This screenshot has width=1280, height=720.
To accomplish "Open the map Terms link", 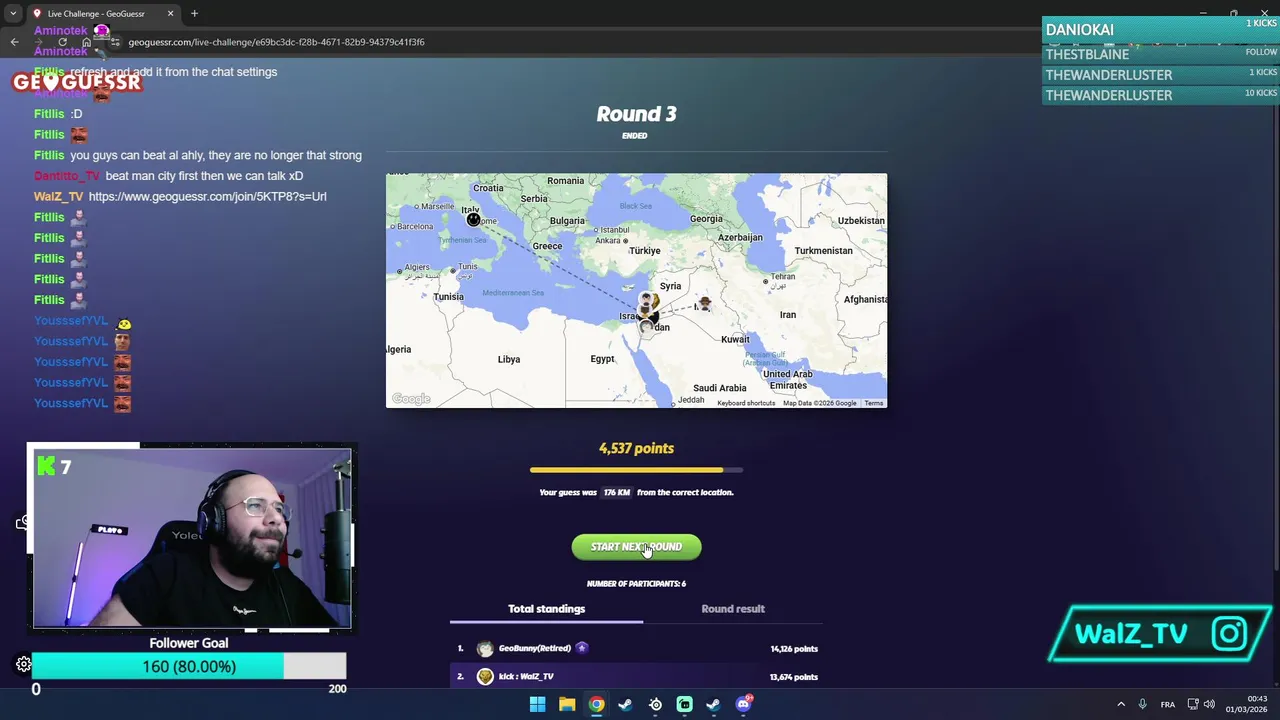I will (x=874, y=403).
